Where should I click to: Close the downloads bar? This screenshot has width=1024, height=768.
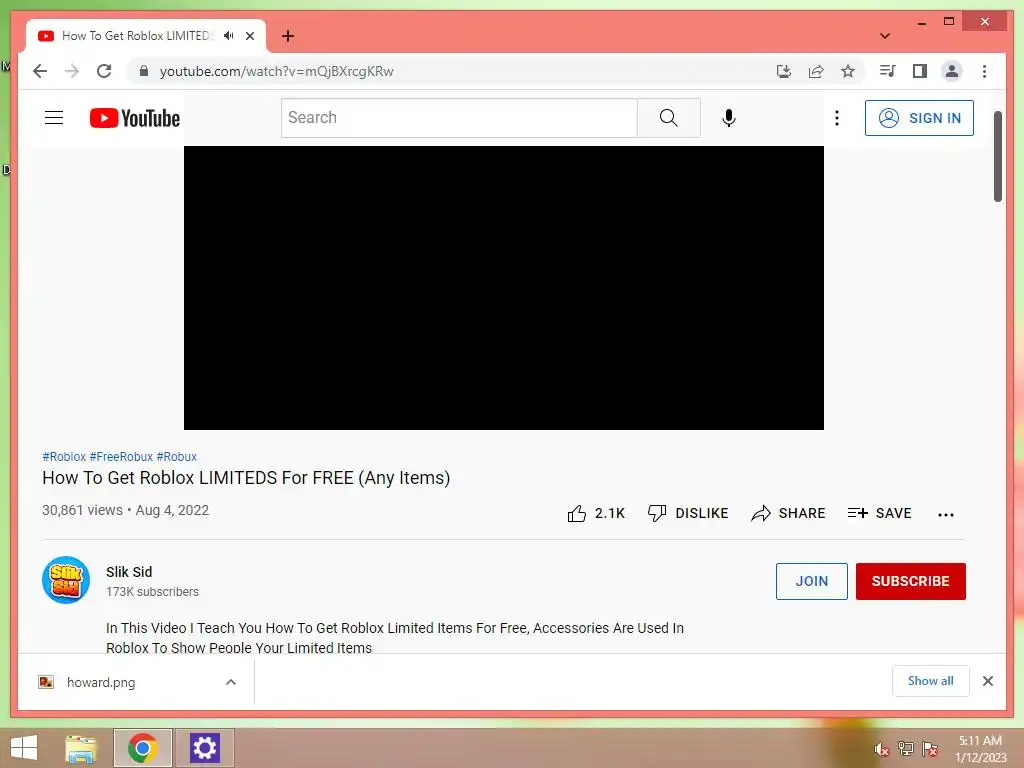pyautogui.click(x=987, y=681)
